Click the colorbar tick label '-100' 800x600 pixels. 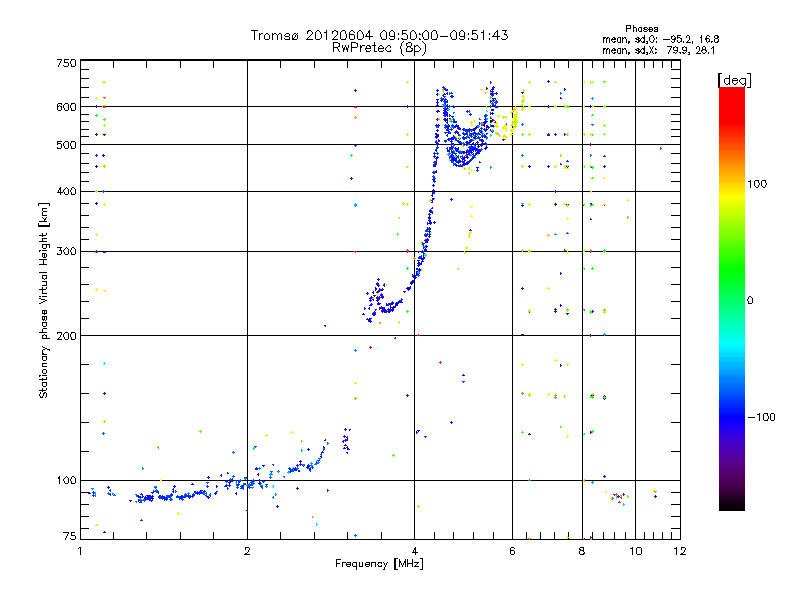[x=761, y=417]
